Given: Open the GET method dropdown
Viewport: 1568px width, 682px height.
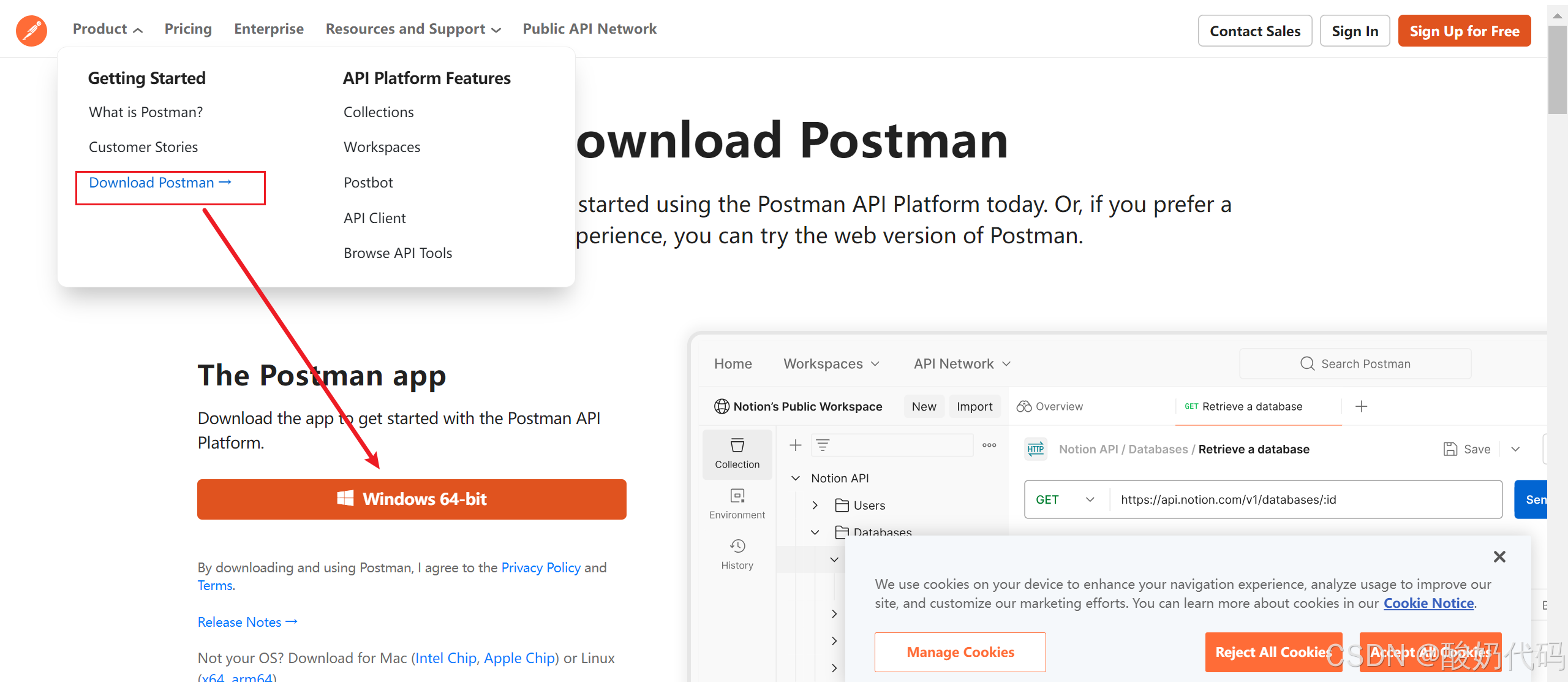Looking at the screenshot, I should 1065,499.
